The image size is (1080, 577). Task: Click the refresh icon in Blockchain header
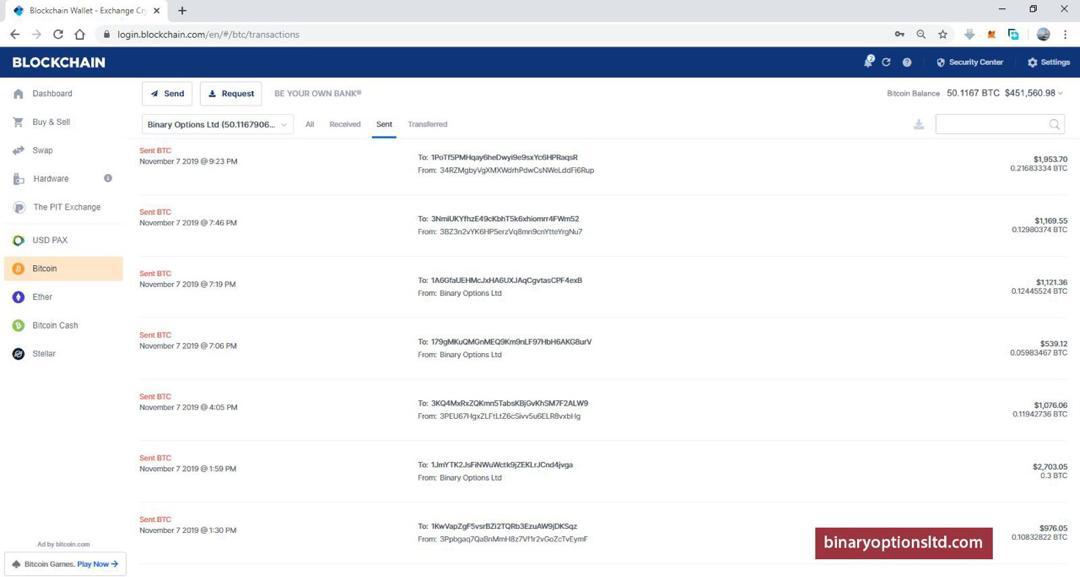[x=886, y=62]
